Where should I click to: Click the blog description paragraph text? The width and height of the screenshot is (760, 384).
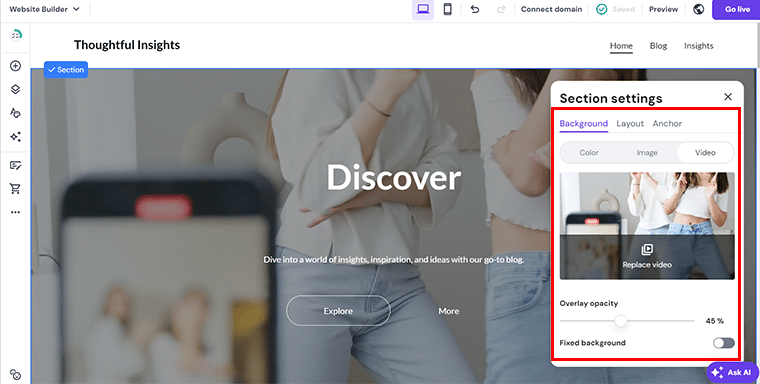coord(394,260)
